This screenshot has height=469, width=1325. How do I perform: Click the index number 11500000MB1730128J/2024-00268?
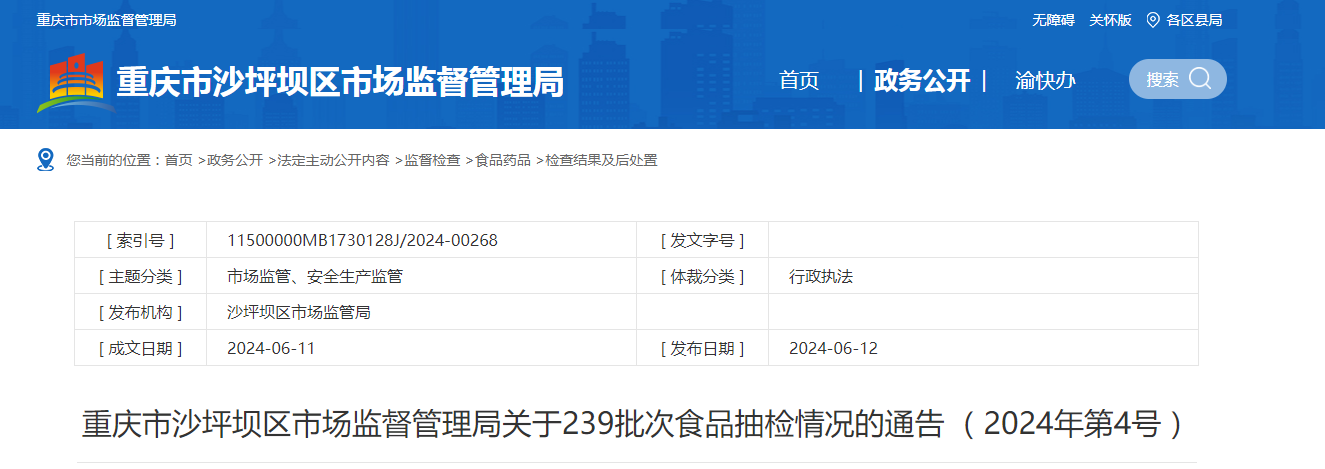[362, 240]
